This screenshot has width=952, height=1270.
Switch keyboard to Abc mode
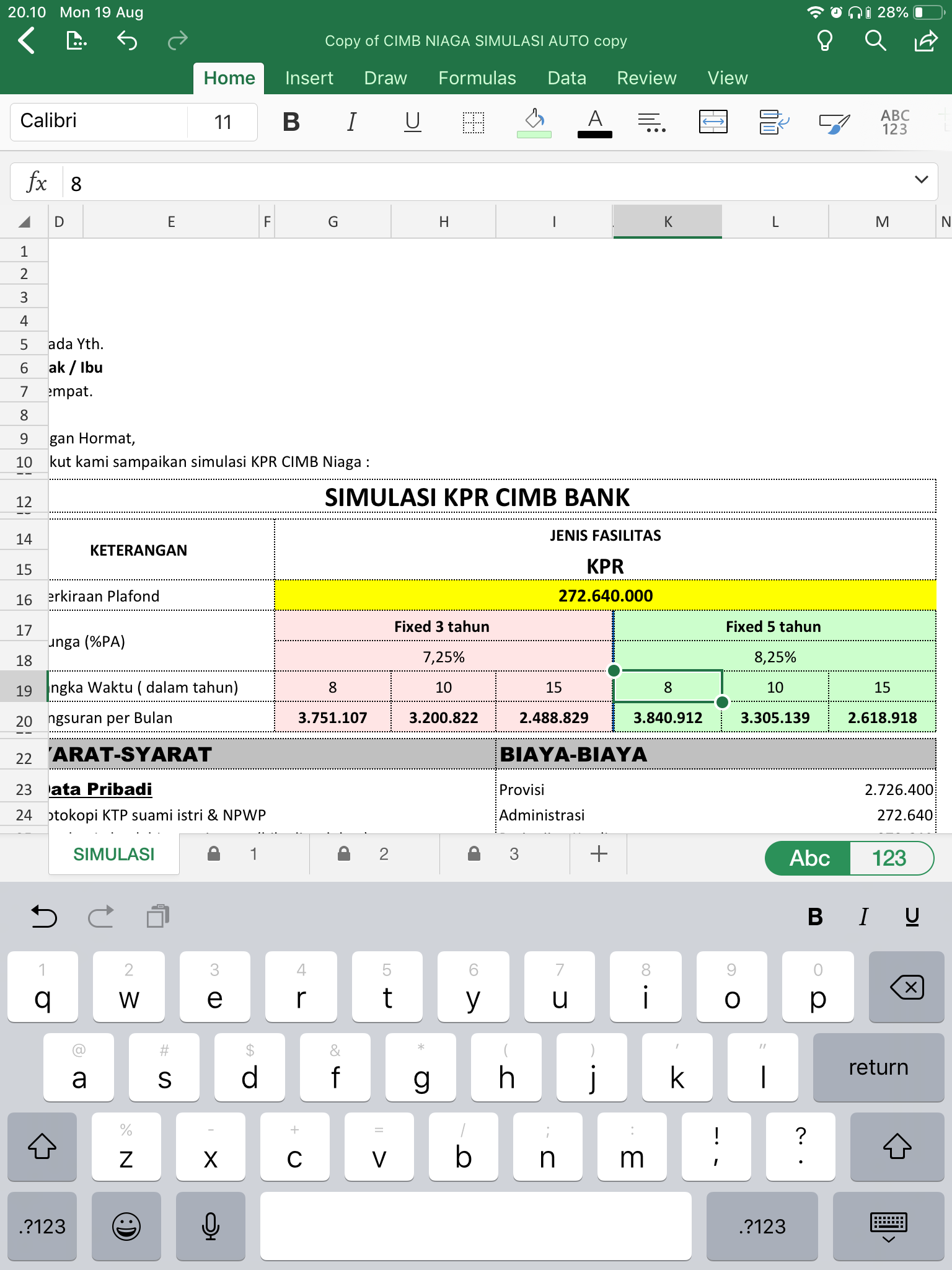coord(809,858)
